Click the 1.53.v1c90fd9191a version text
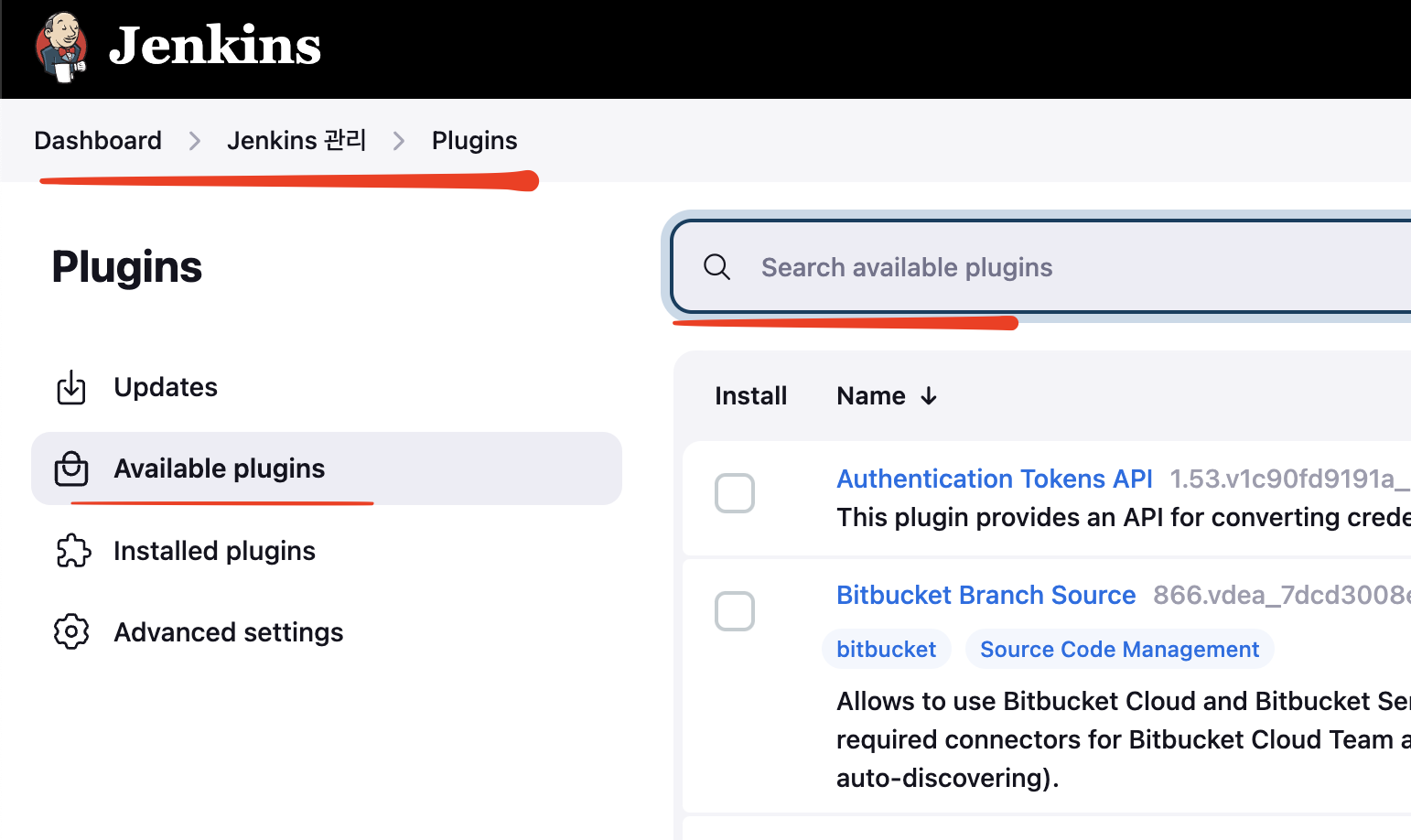This screenshot has width=1411, height=840. tap(1290, 479)
